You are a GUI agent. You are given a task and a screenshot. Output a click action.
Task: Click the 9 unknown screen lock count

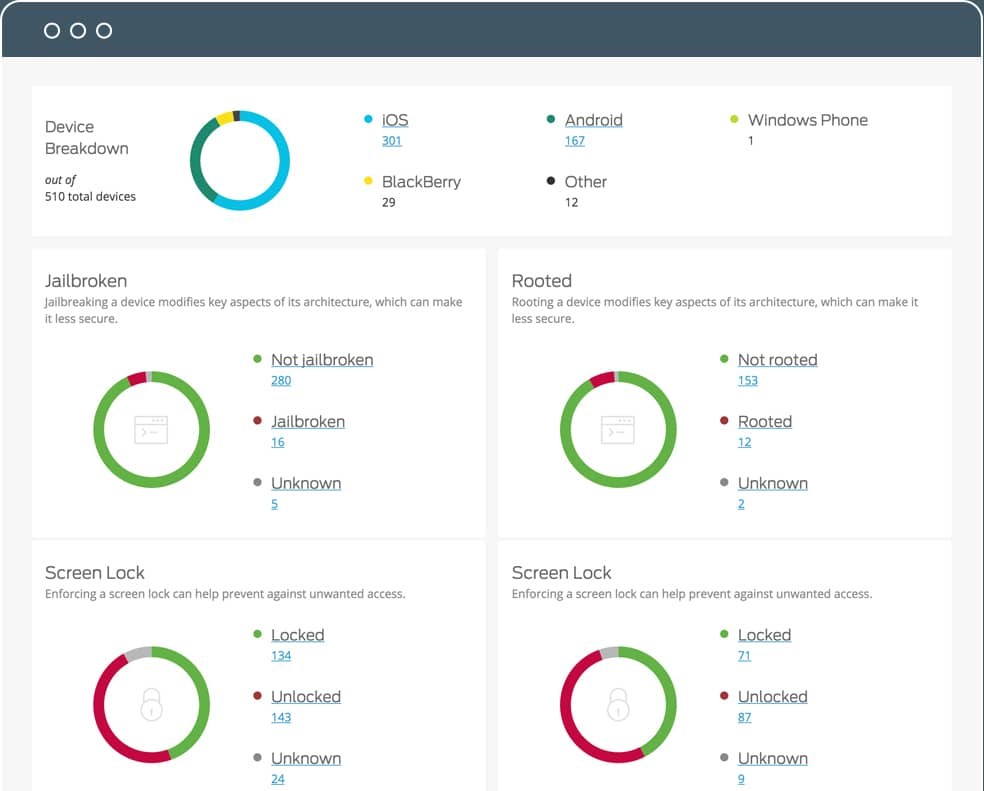(741, 779)
